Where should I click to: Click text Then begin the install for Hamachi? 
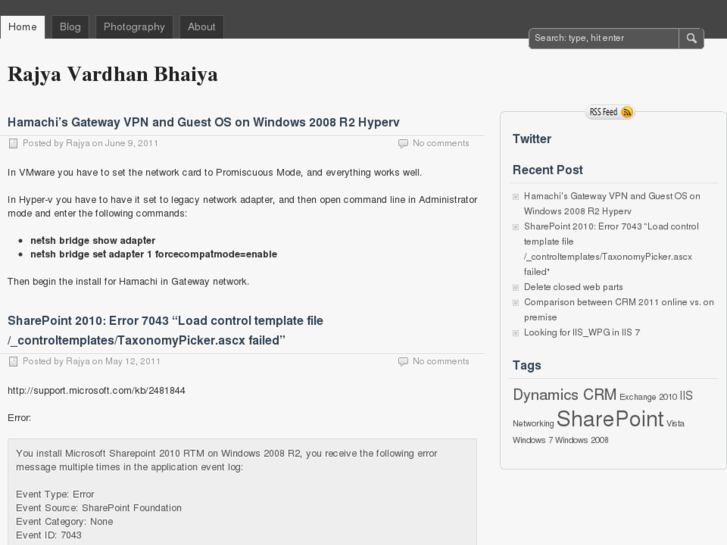[x=128, y=282]
